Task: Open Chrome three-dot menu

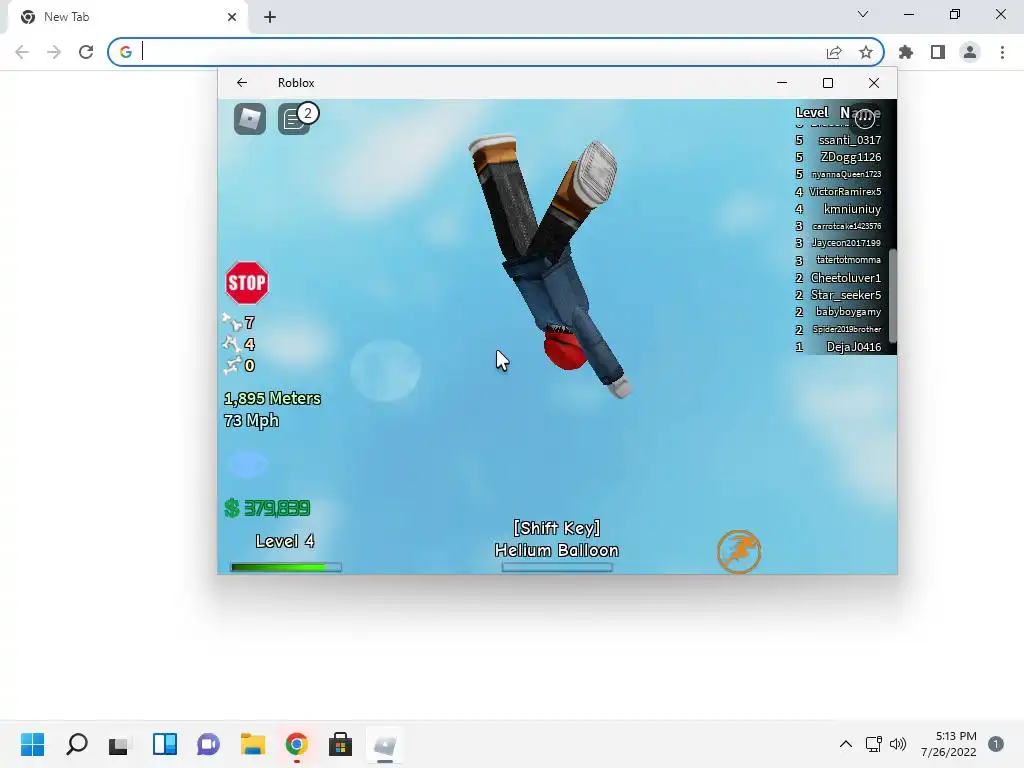Action: tap(1002, 52)
